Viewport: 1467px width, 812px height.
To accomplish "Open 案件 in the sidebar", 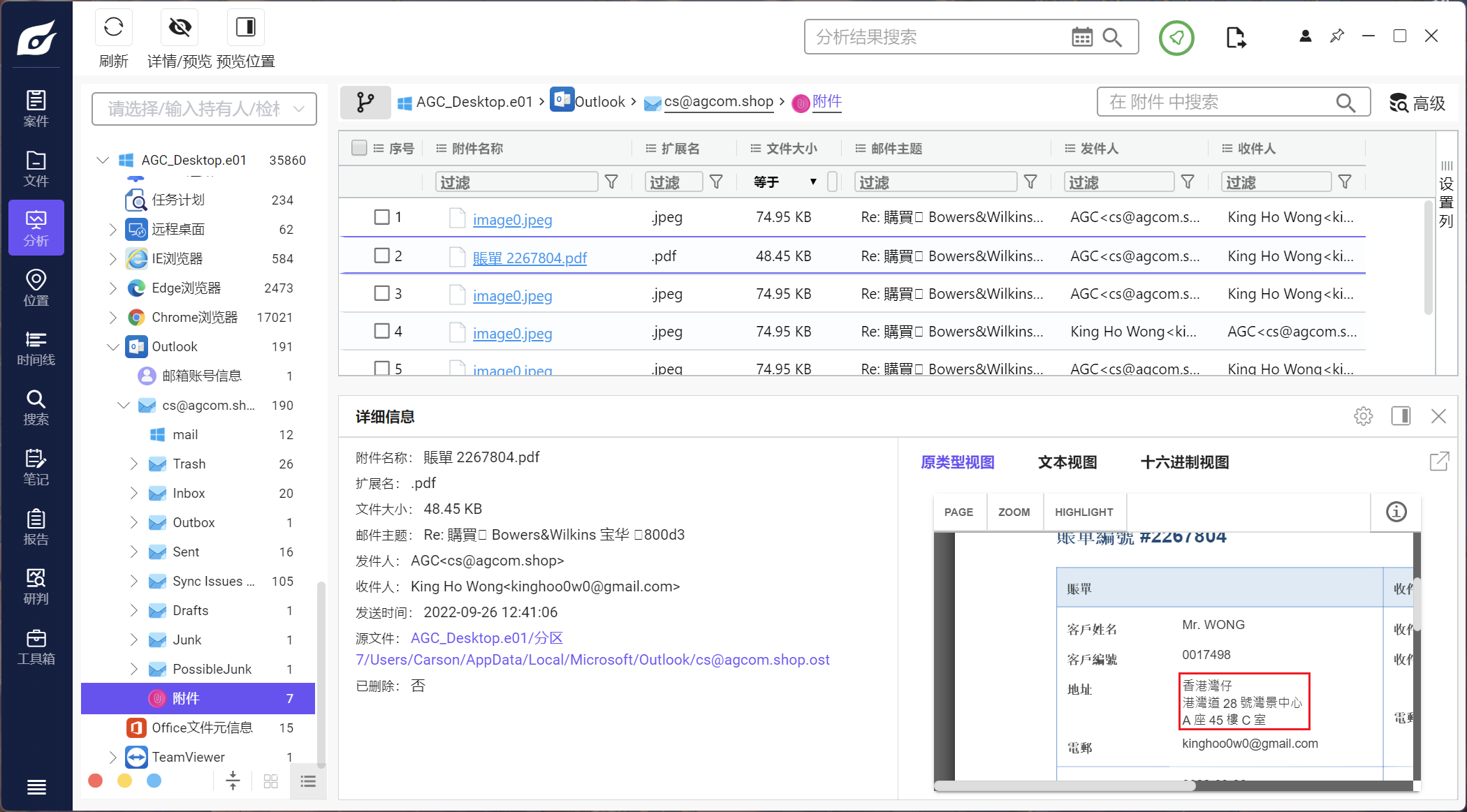I will pos(36,108).
